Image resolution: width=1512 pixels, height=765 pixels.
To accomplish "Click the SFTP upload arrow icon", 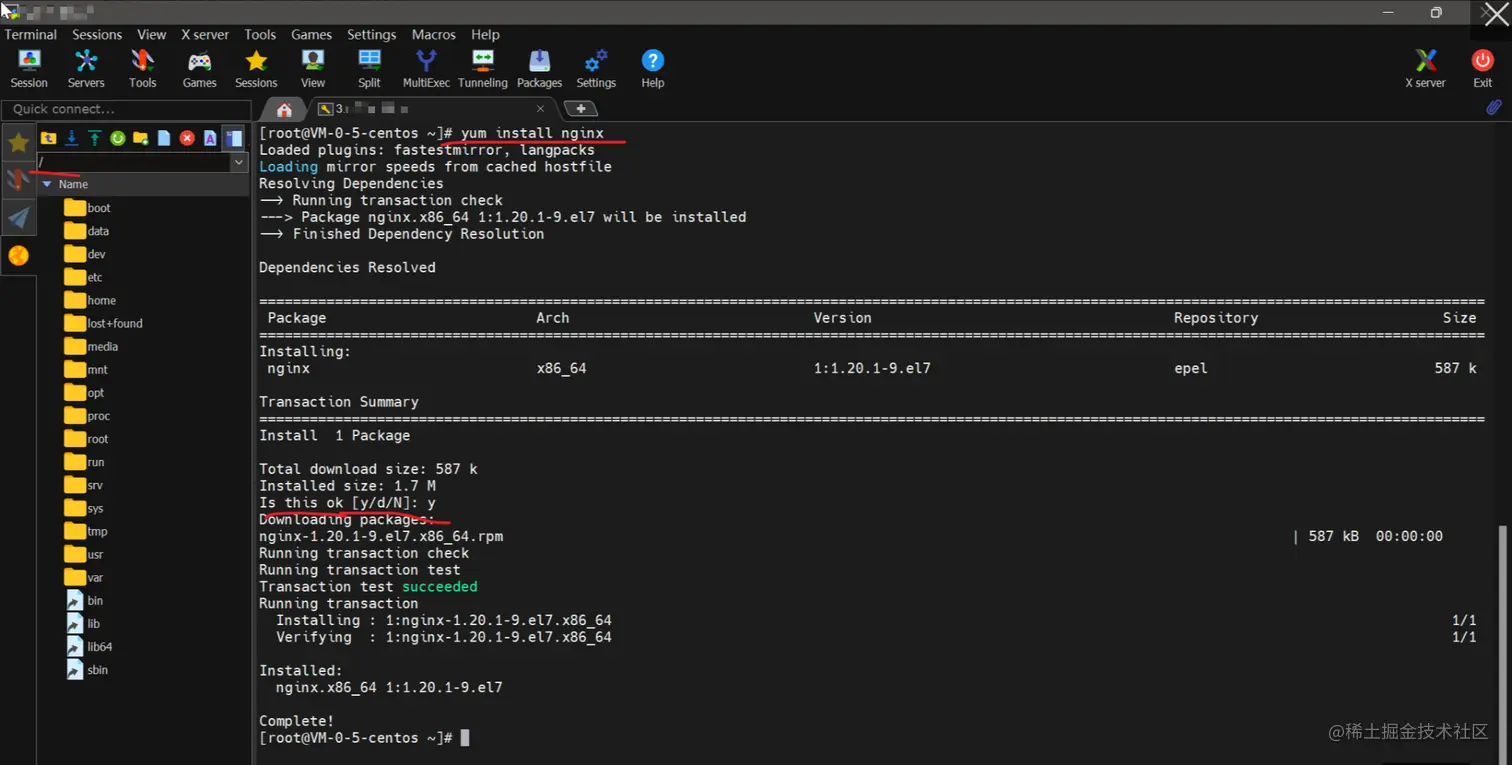I will 94,138.
